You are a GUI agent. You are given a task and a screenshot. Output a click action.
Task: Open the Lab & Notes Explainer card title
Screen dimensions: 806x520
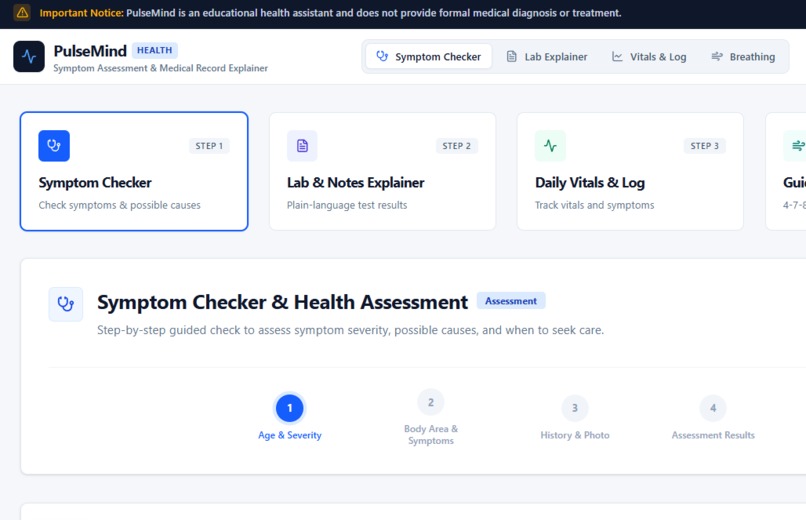(x=356, y=182)
